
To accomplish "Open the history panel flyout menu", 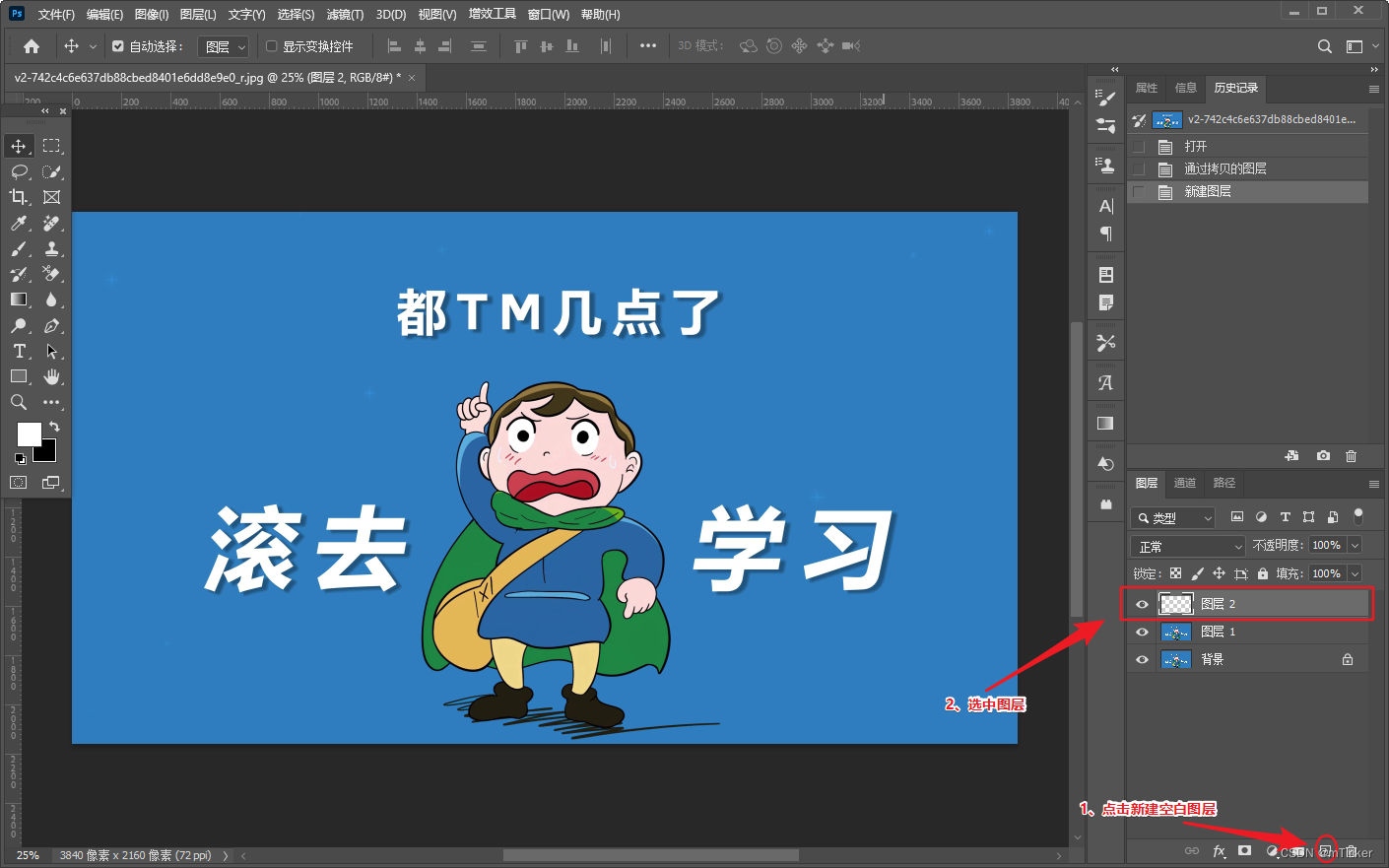I will point(1373,89).
